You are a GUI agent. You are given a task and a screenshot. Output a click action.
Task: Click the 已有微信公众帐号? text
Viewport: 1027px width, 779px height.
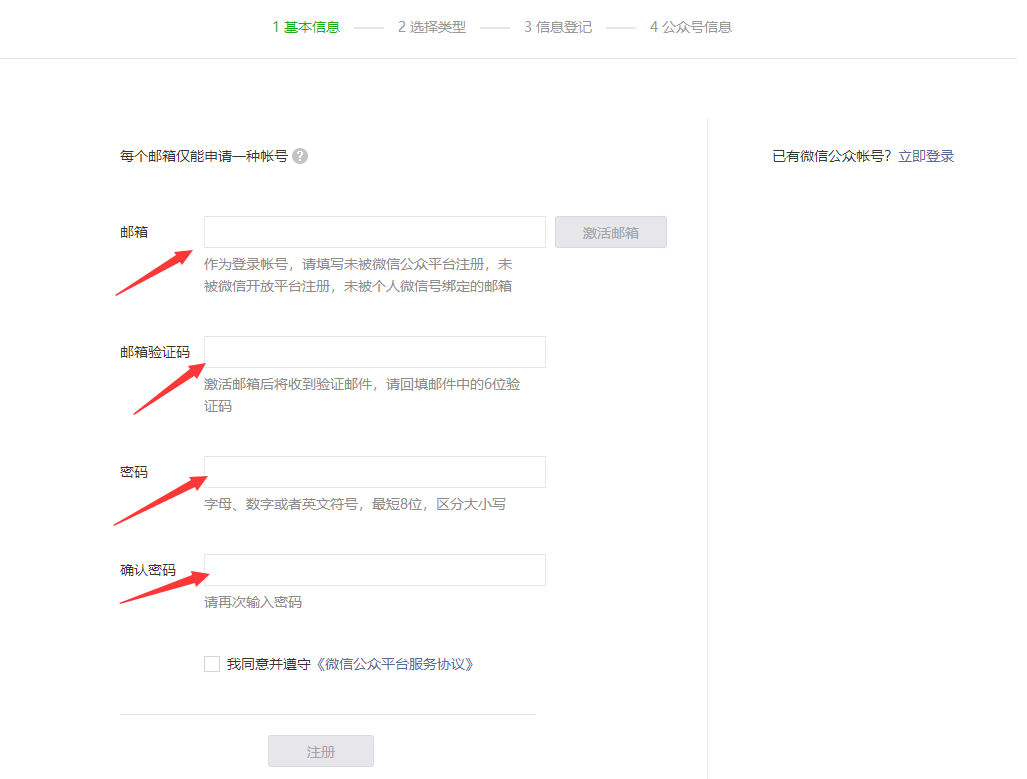(x=832, y=156)
